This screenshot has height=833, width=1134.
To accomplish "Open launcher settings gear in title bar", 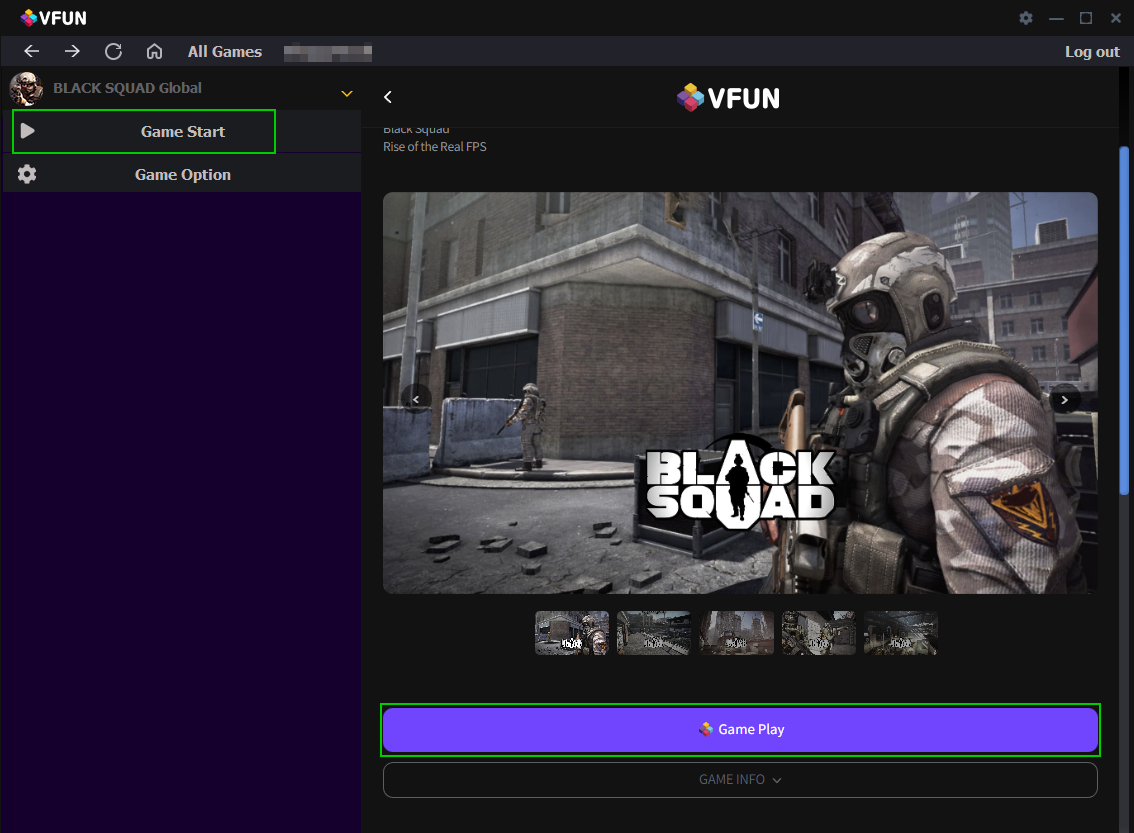I will click(1026, 18).
